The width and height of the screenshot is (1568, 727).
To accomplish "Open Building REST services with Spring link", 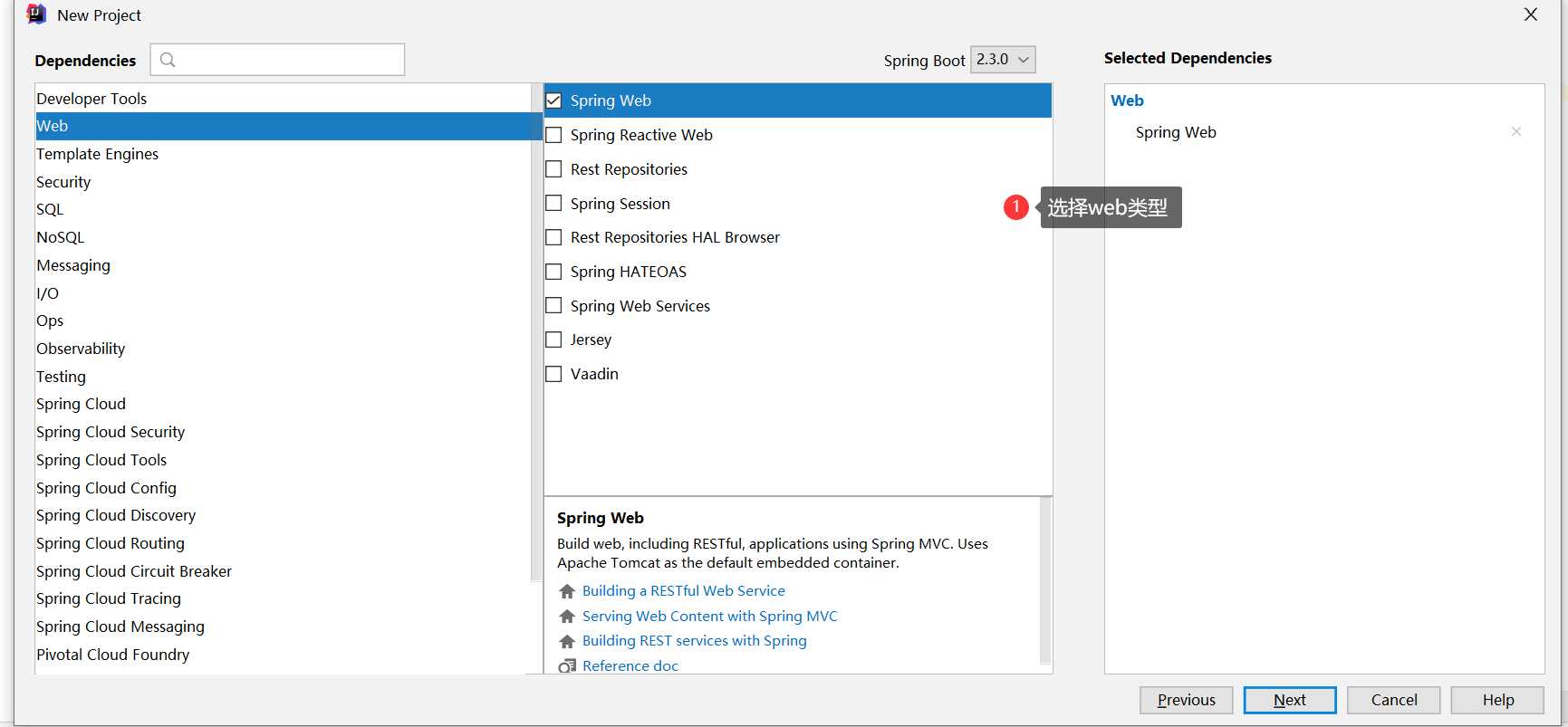I will coord(695,641).
